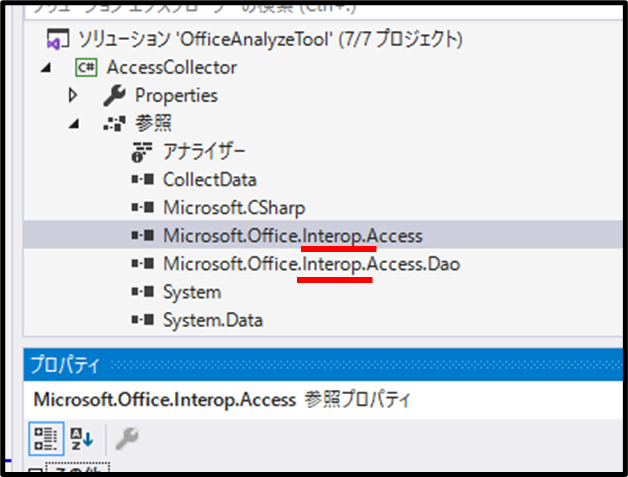Expand the Properties folder arrow
The image size is (628, 477).
tap(73, 96)
